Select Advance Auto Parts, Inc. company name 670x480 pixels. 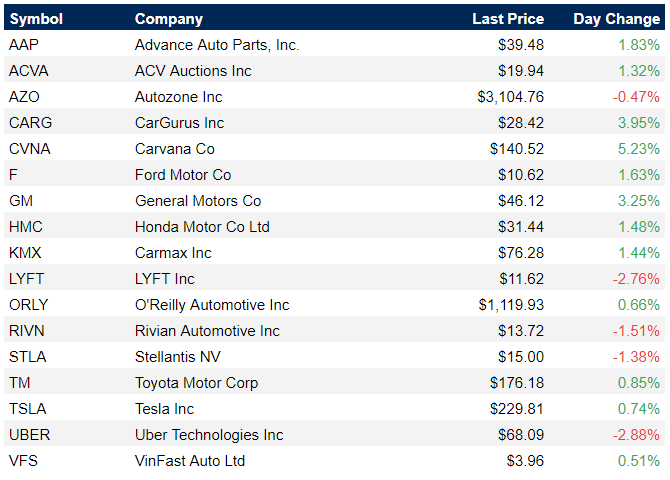pyautogui.click(x=217, y=45)
